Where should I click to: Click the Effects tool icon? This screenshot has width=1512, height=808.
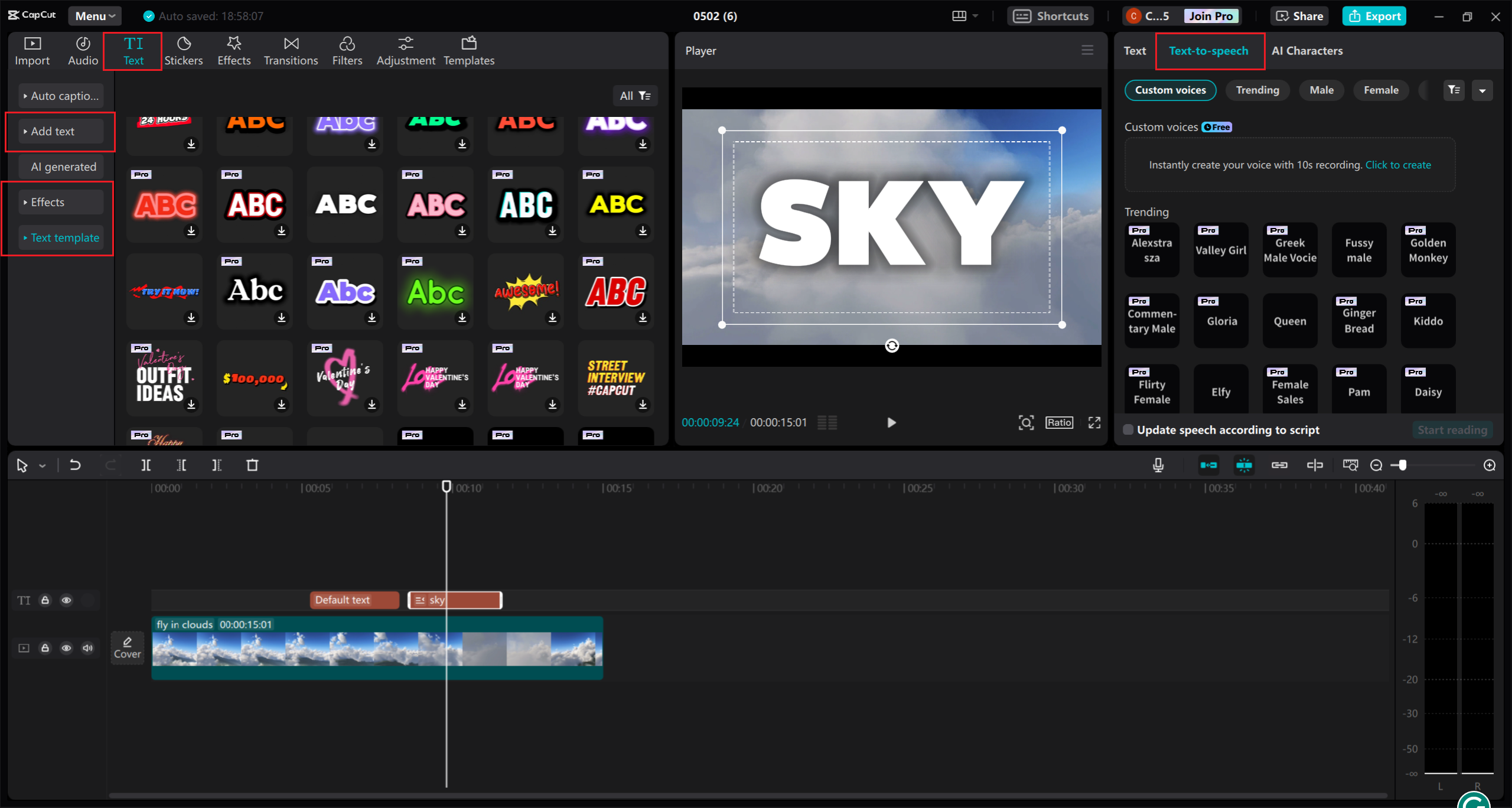point(233,50)
